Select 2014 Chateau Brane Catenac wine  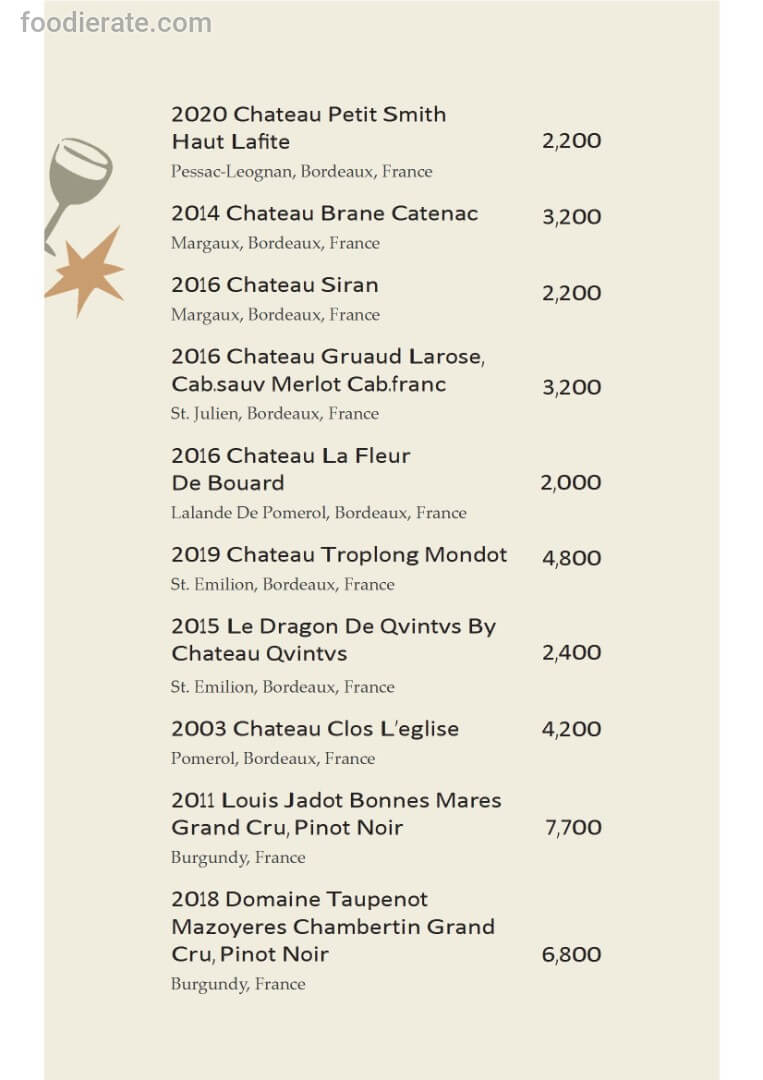pyautogui.click(x=324, y=213)
